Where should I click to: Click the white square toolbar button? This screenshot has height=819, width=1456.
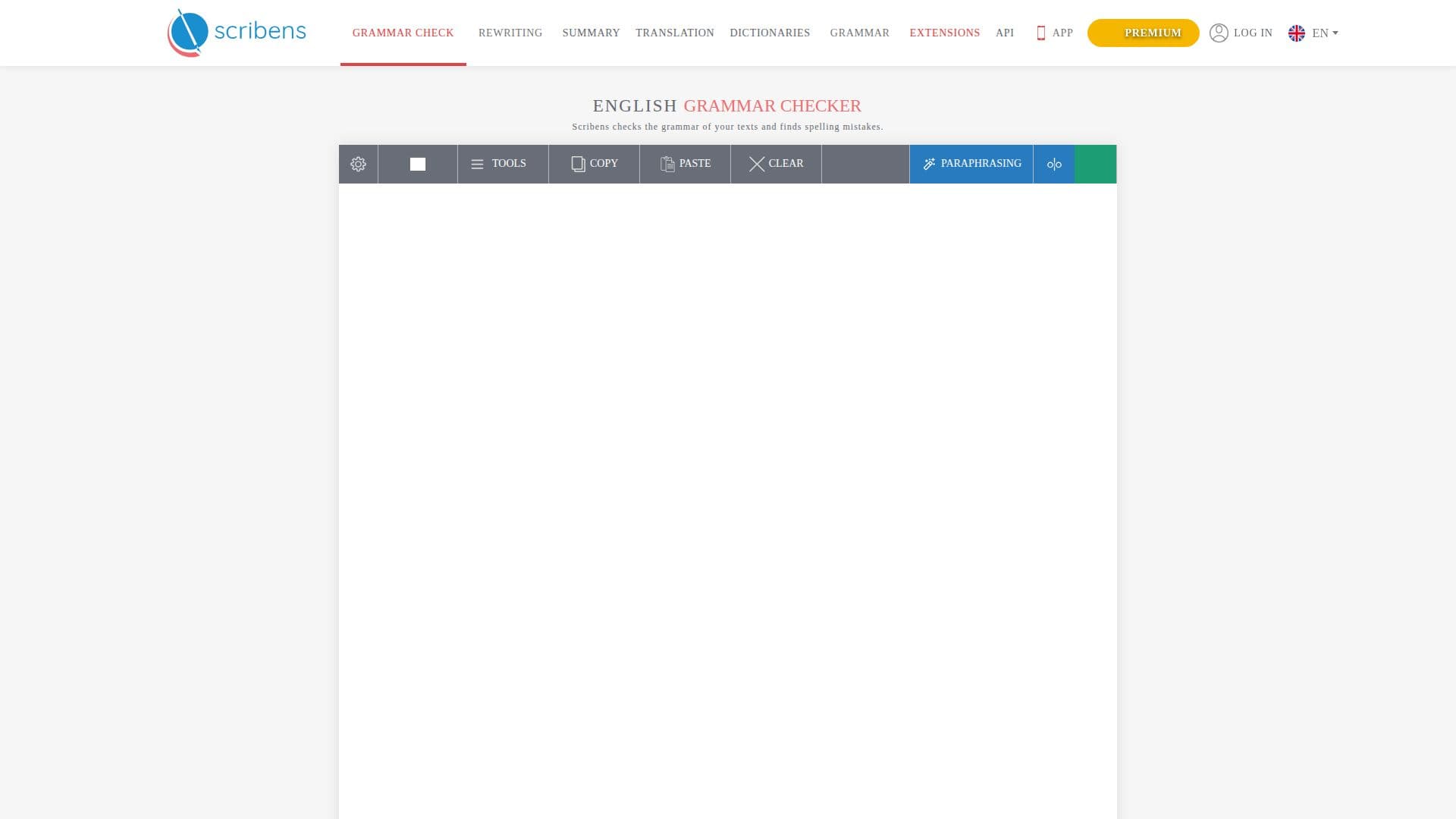418,164
